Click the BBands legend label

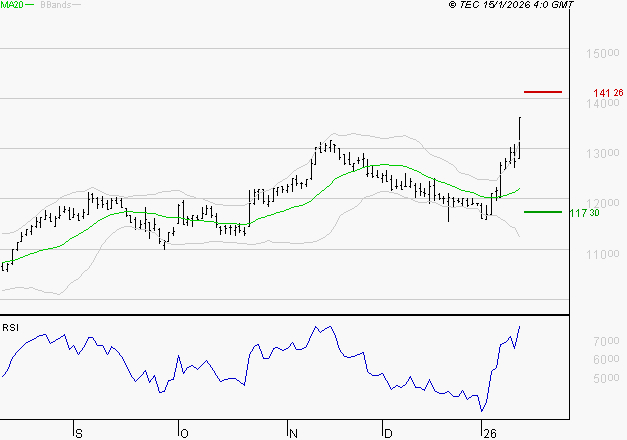tap(54, 5)
